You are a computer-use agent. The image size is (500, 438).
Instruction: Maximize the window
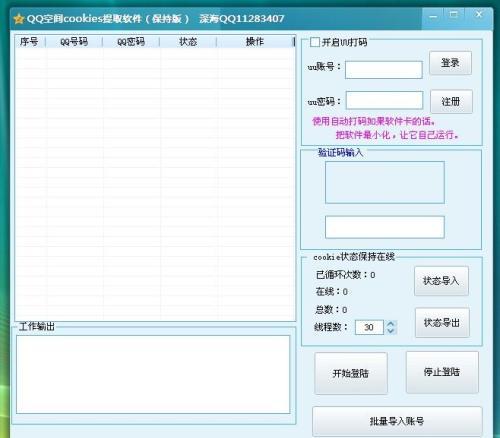click(x=454, y=15)
